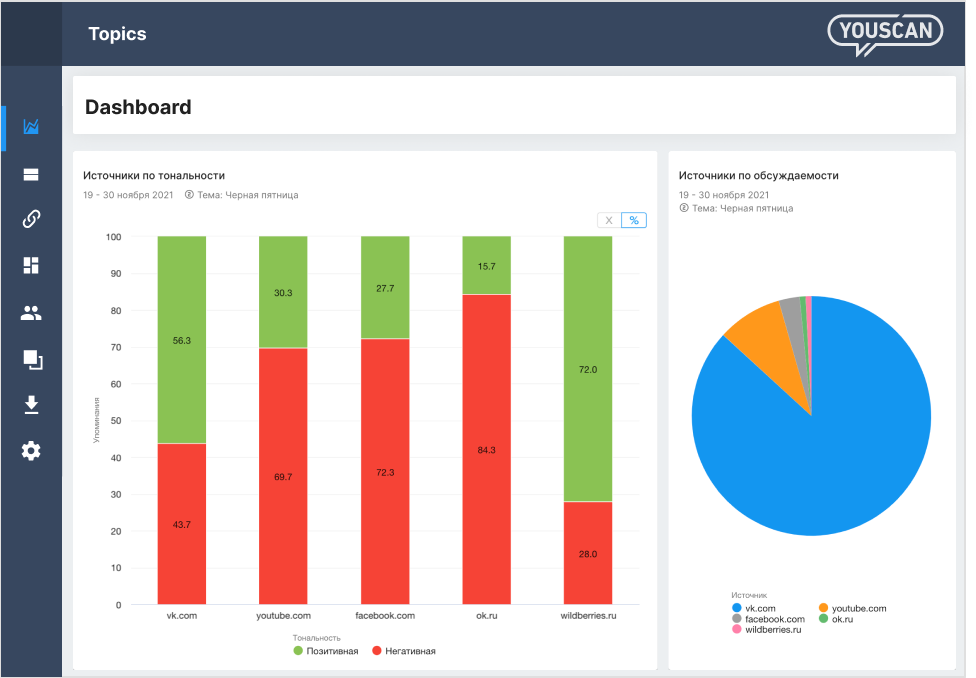The image size is (976, 678).
Task: Click the Тема: Черная пятница label in bar chart
Action: click(248, 195)
